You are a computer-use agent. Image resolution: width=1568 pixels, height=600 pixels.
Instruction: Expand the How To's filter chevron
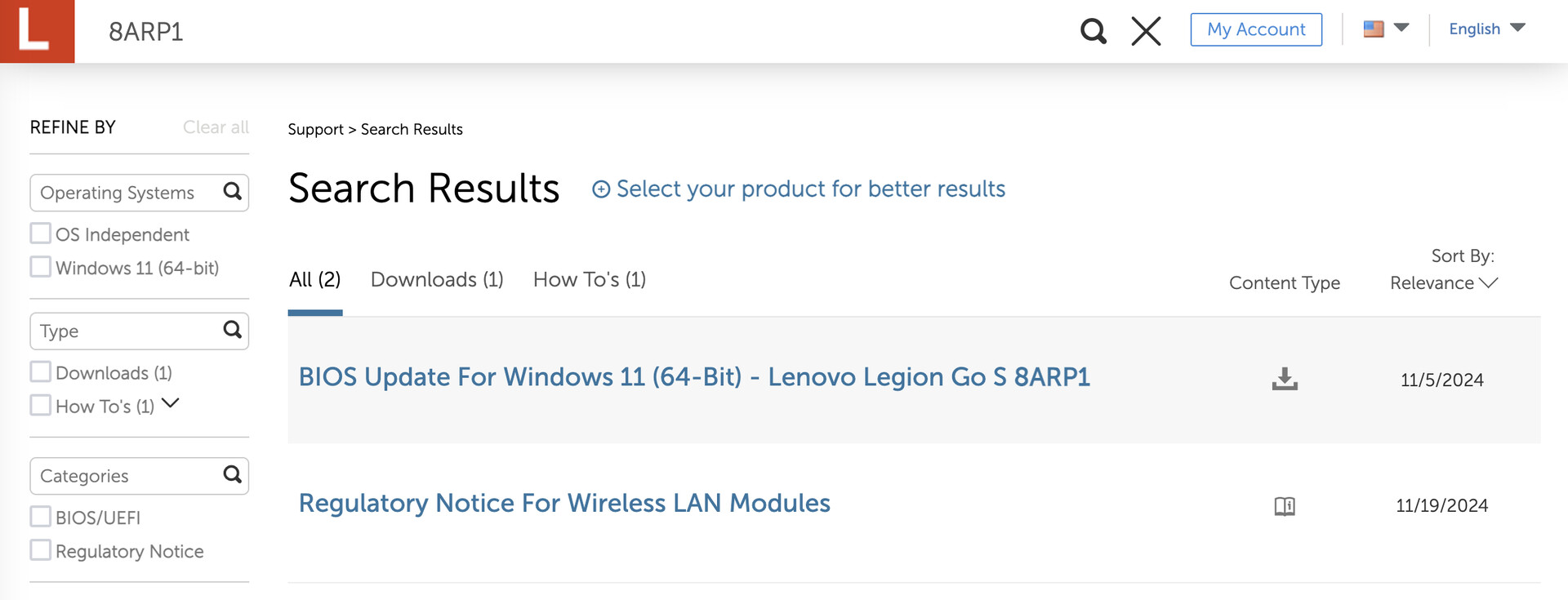[x=171, y=403]
